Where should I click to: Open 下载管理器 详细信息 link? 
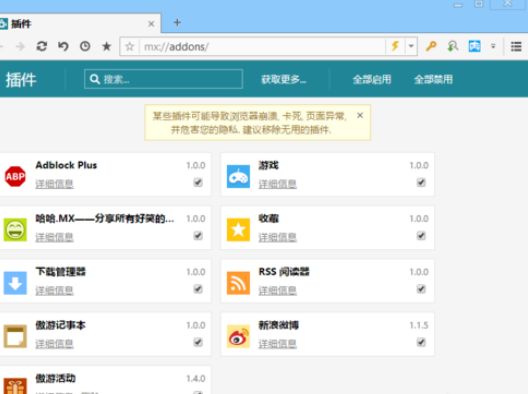[54, 290]
